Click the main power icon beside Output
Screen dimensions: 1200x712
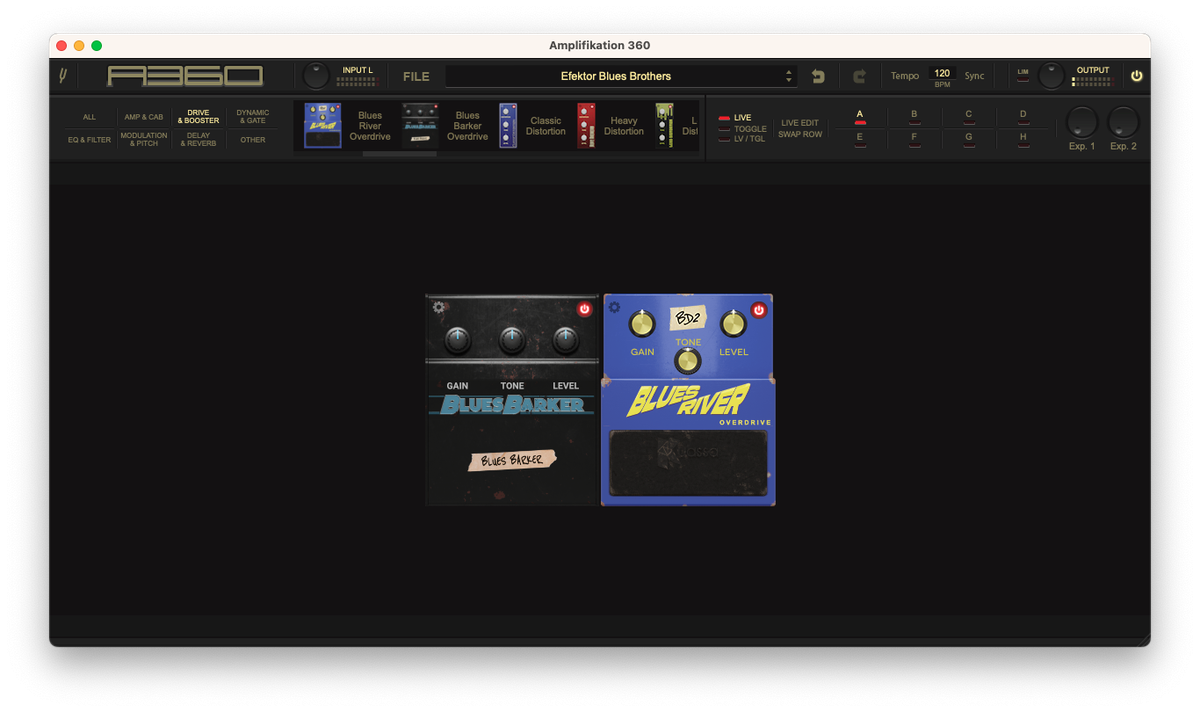[1136, 76]
